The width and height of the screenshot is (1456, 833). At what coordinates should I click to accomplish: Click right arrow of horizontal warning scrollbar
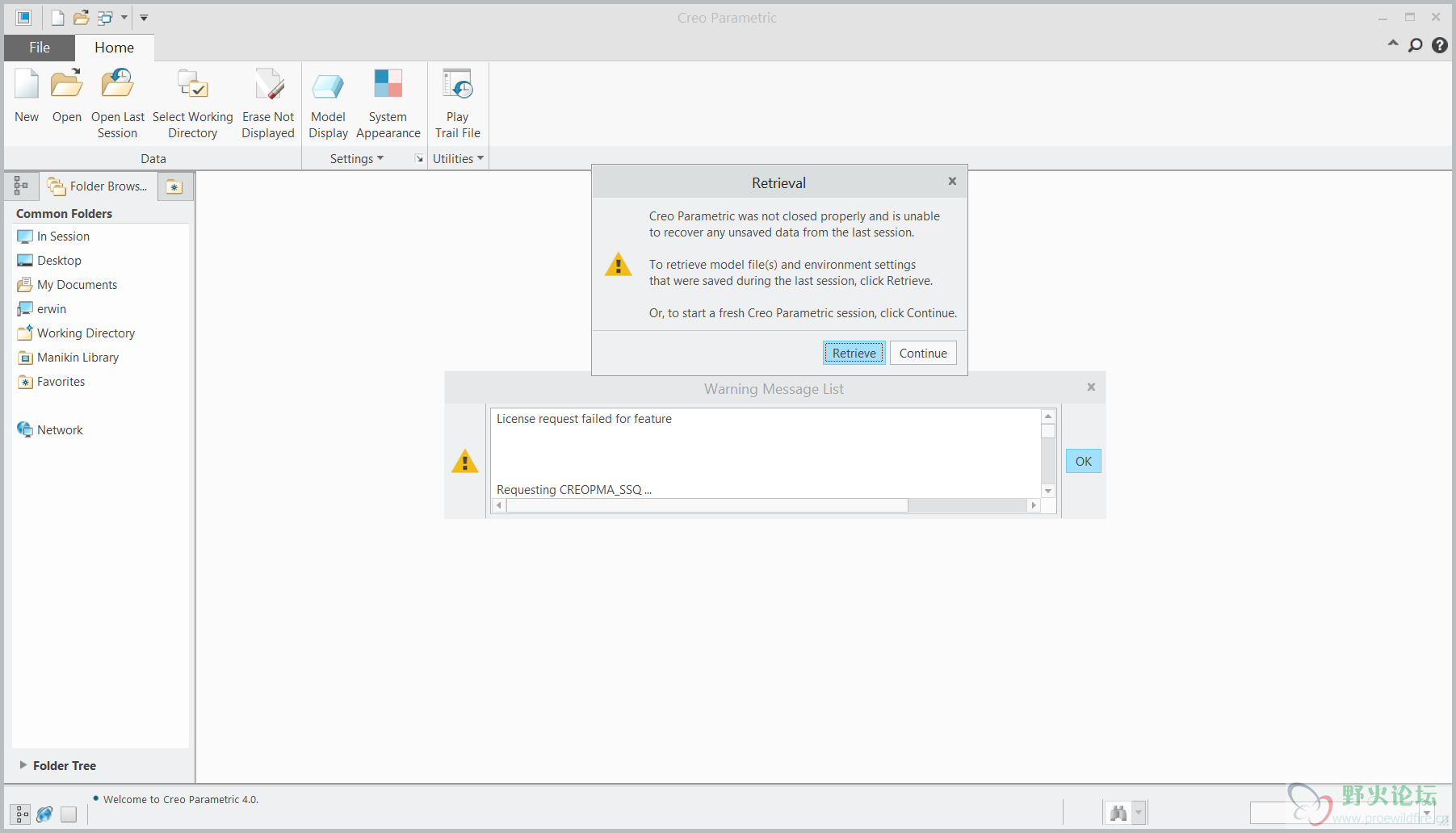tap(1034, 505)
